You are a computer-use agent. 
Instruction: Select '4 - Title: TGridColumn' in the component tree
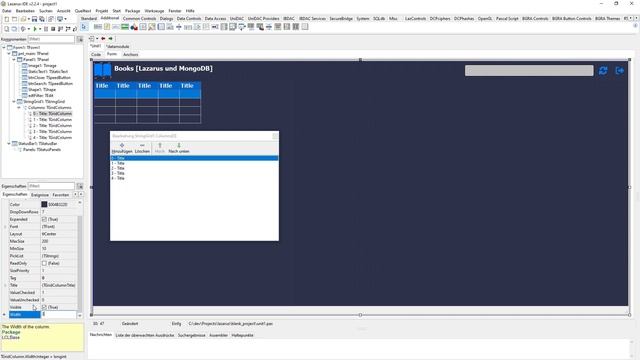pos(52,138)
